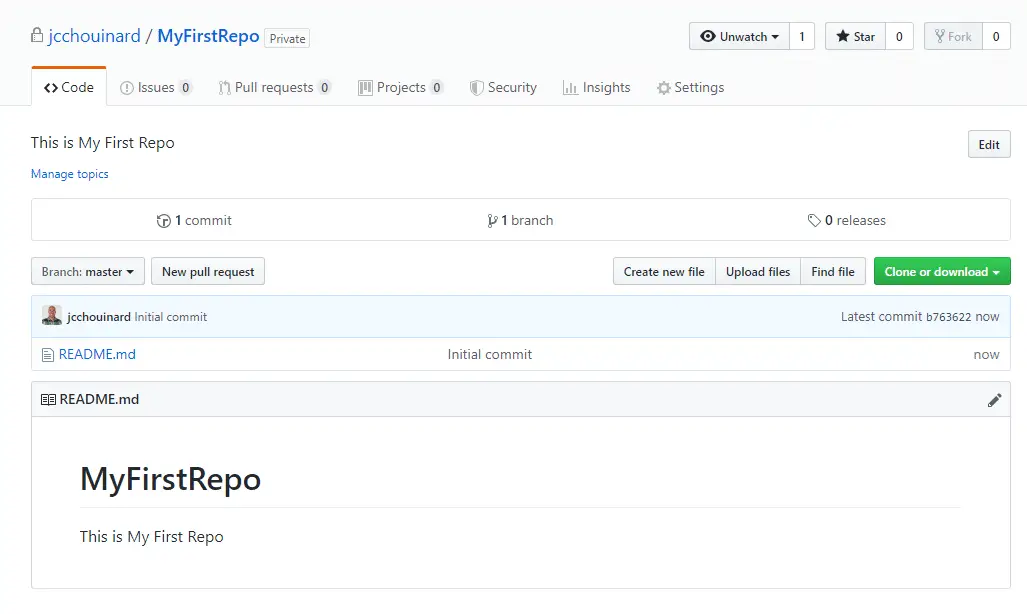Click the pencil icon to edit README.md

click(x=994, y=400)
